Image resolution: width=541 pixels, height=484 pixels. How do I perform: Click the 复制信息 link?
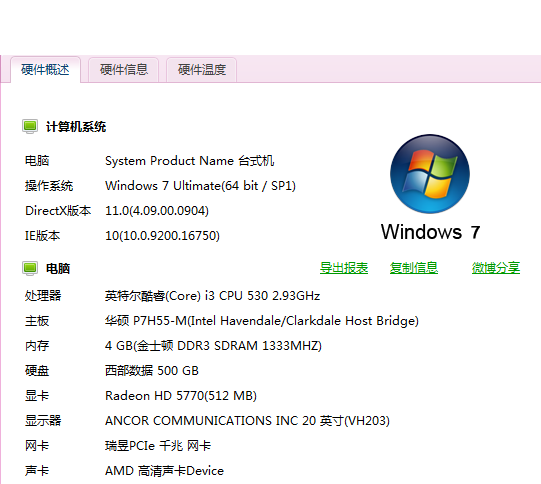[x=414, y=268]
